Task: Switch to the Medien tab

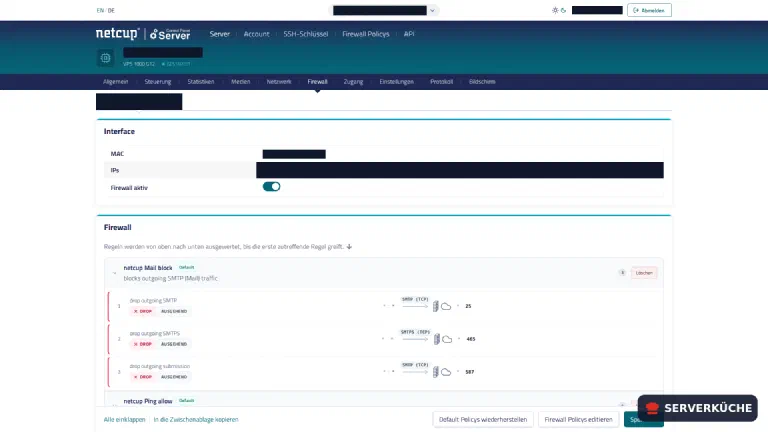Action: pyautogui.click(x=240, y=82)
